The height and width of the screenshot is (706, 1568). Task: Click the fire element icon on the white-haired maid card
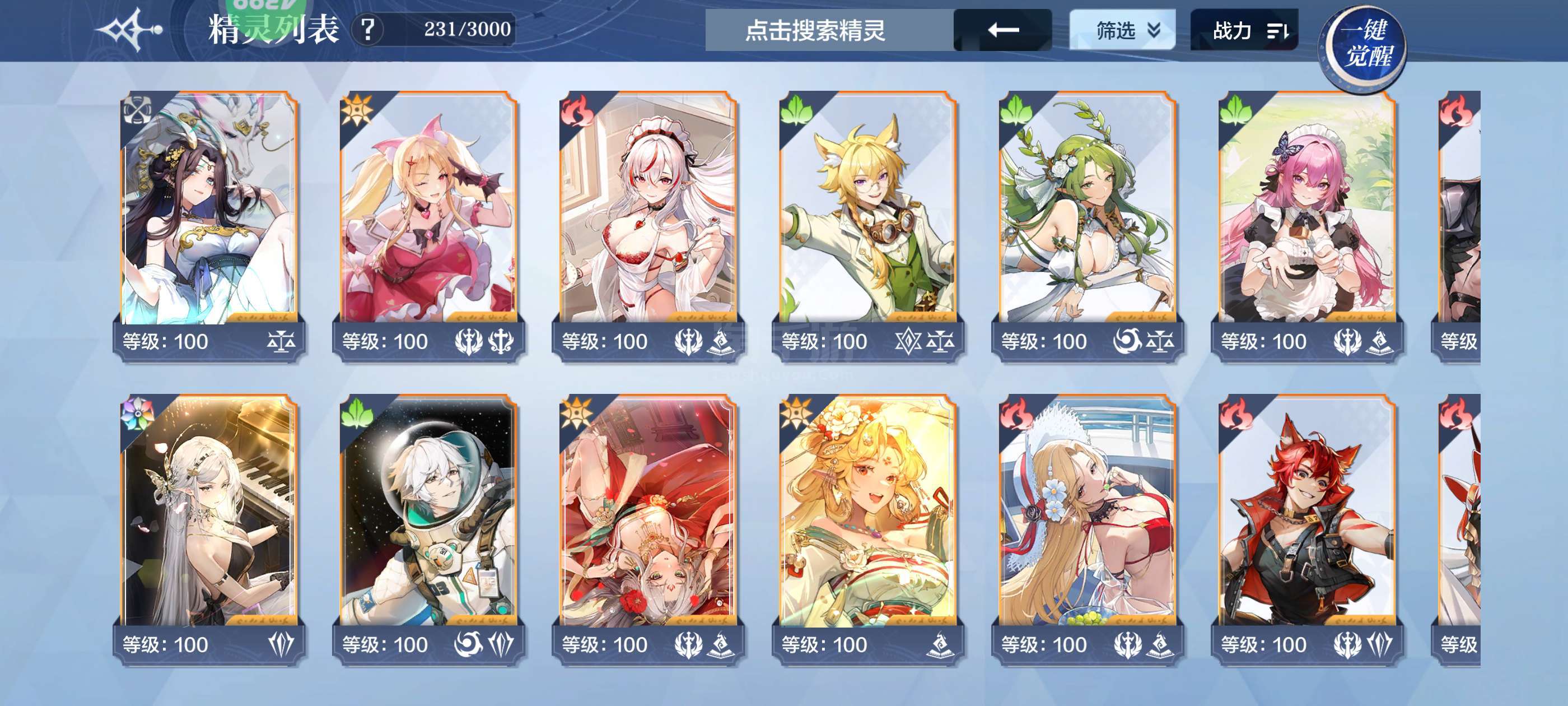577,110
